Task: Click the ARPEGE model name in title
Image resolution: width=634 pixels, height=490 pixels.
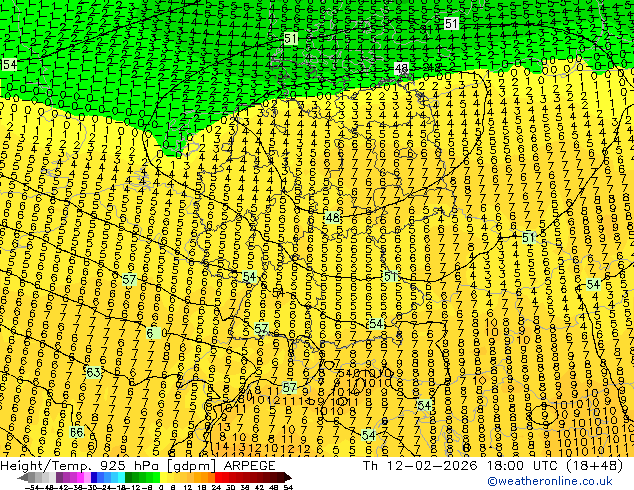Action: click(249, 466)
